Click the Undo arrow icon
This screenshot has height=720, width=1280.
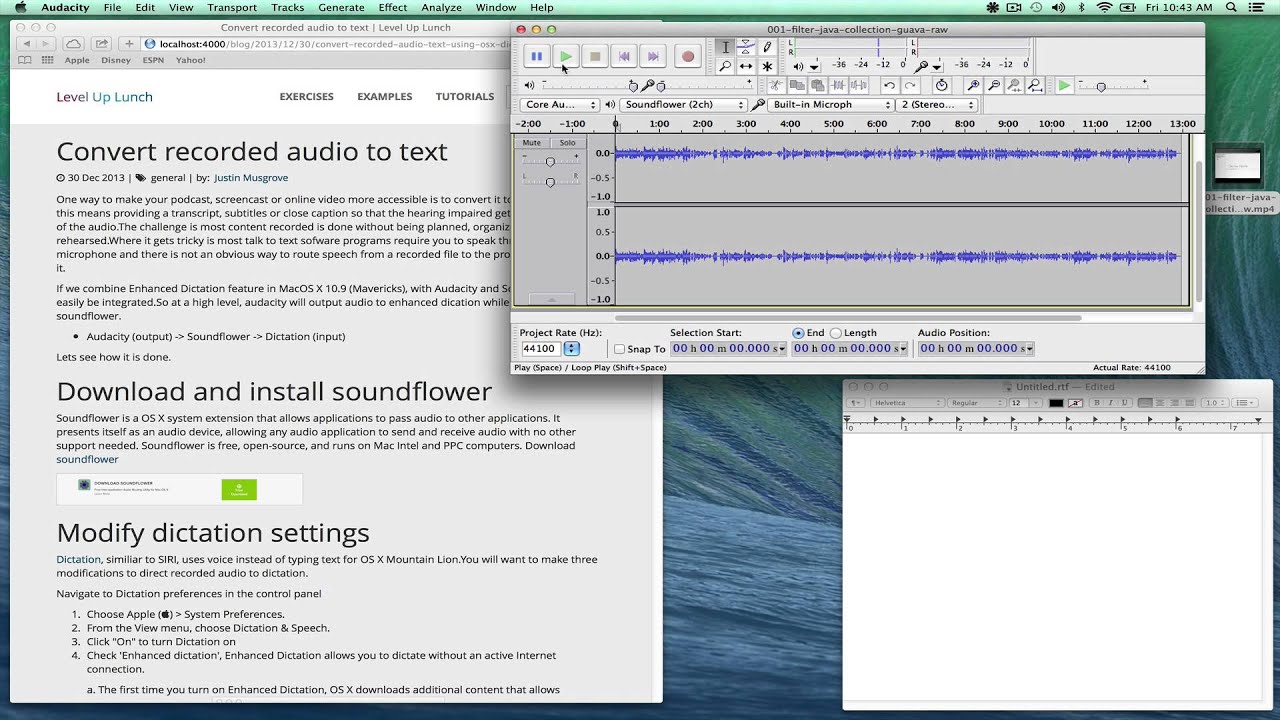(x=889, y=86)
